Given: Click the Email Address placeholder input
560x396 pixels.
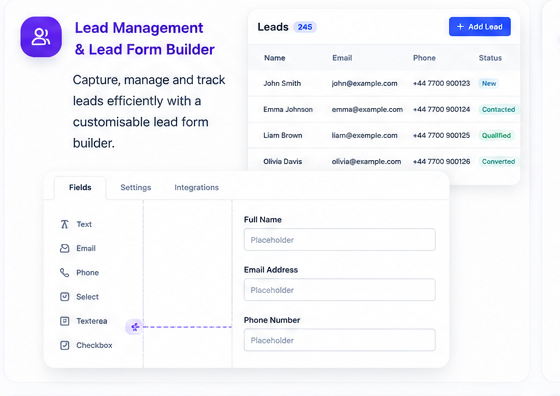Looking at the screenshot, I should click(340, 290).
